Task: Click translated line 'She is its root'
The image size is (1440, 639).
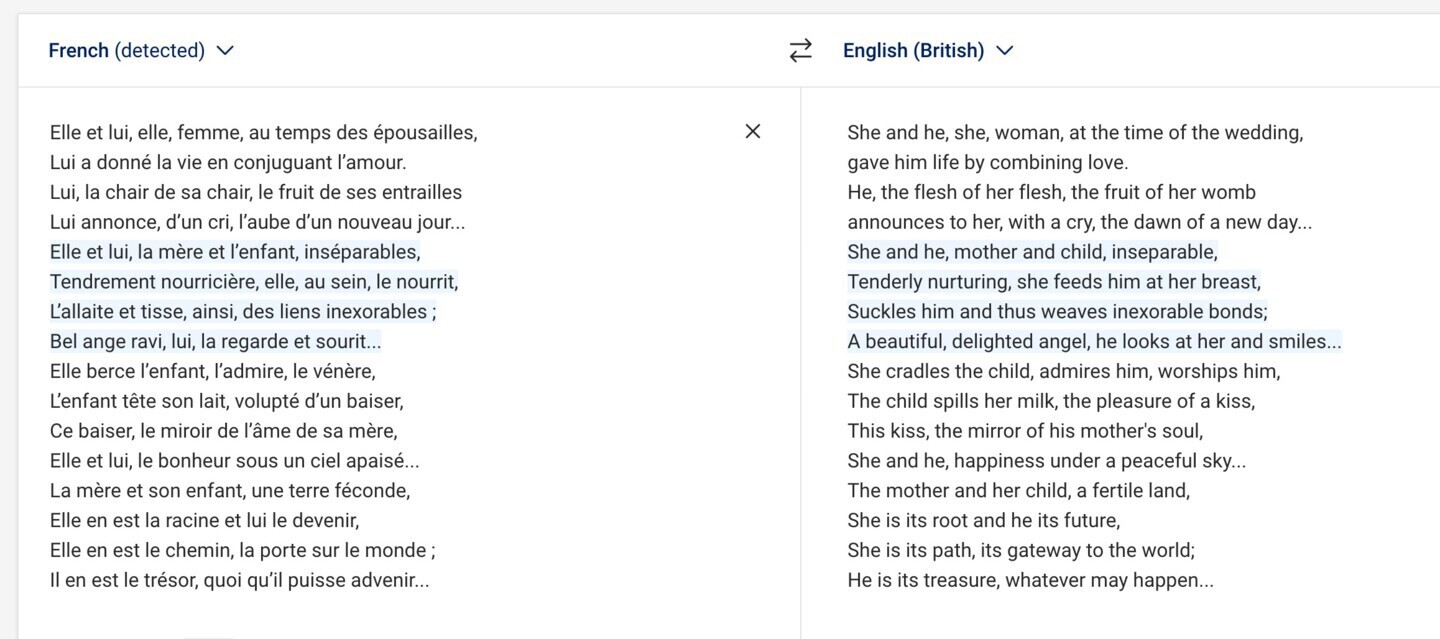Action: pos(983,520)
